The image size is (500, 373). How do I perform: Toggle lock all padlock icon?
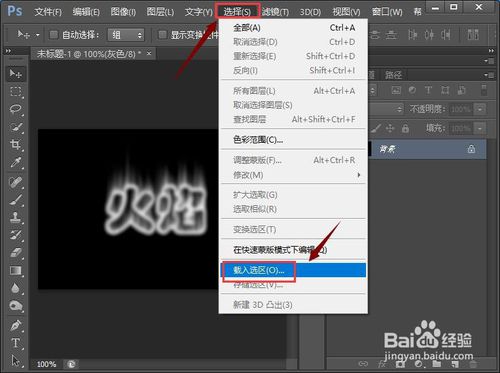tap(405, 128)
